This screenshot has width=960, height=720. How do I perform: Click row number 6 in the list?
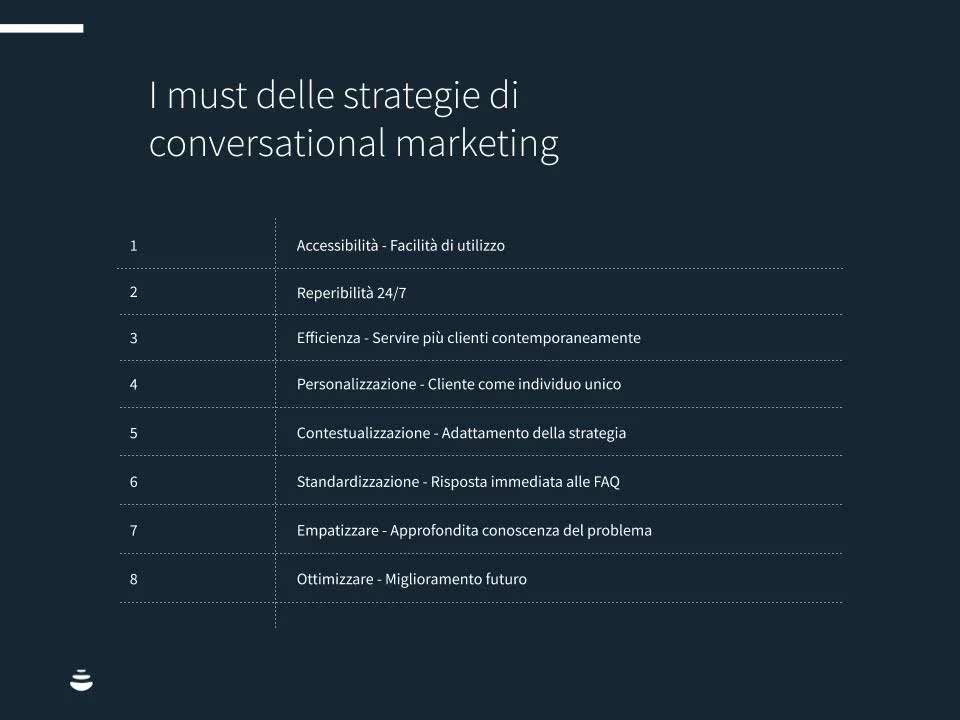(x=133, y=481)
